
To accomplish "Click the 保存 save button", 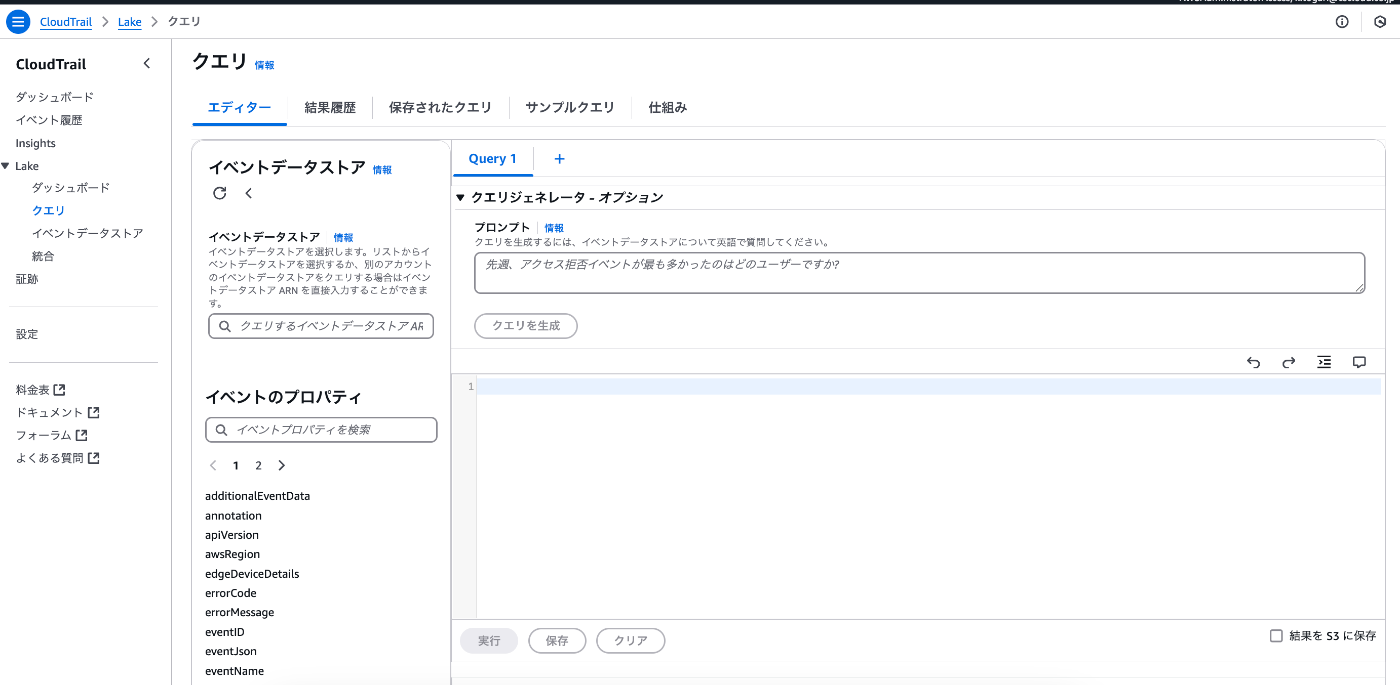I will (557, 641).
